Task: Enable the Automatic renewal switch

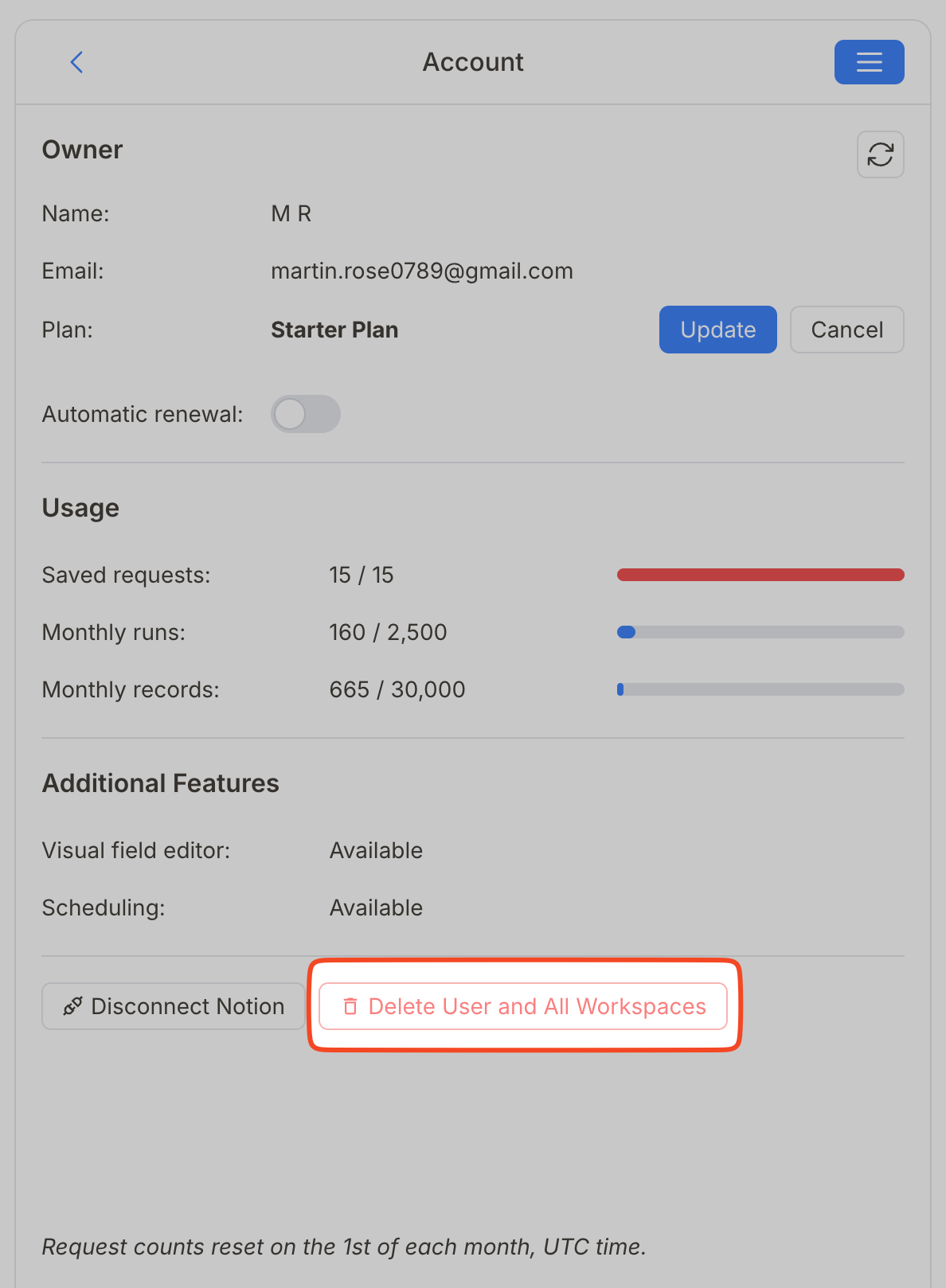Action: click(x=305, y=414)
